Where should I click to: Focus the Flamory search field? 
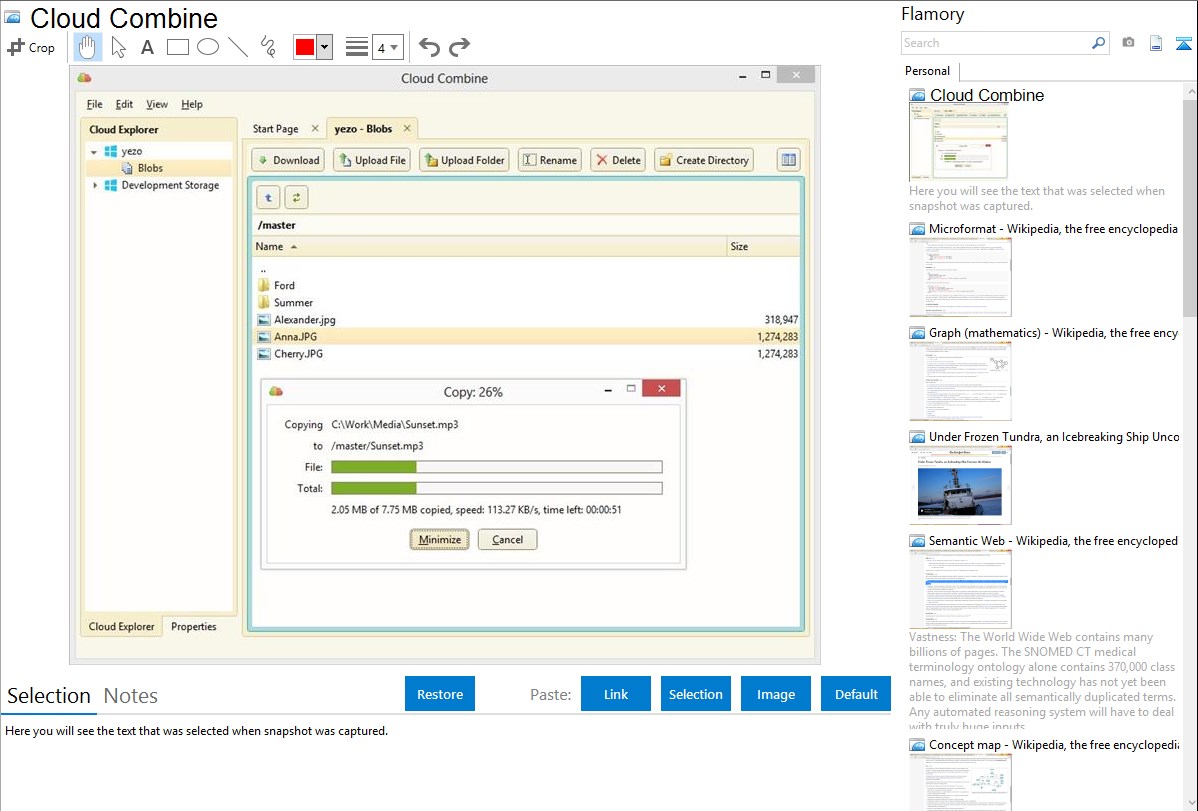pyautogui.click(x=995, y=43)
